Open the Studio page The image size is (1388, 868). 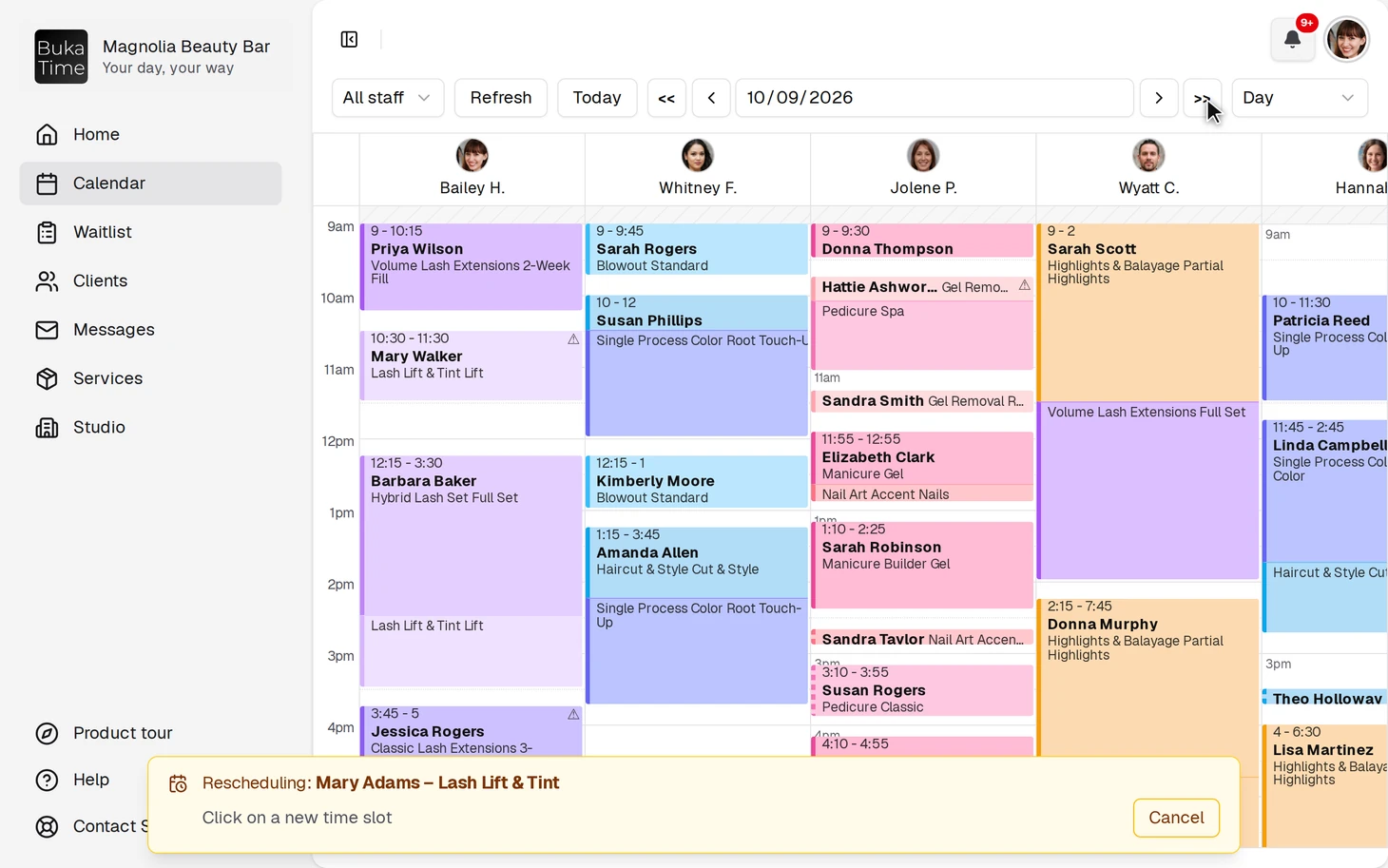click(150, 427)
